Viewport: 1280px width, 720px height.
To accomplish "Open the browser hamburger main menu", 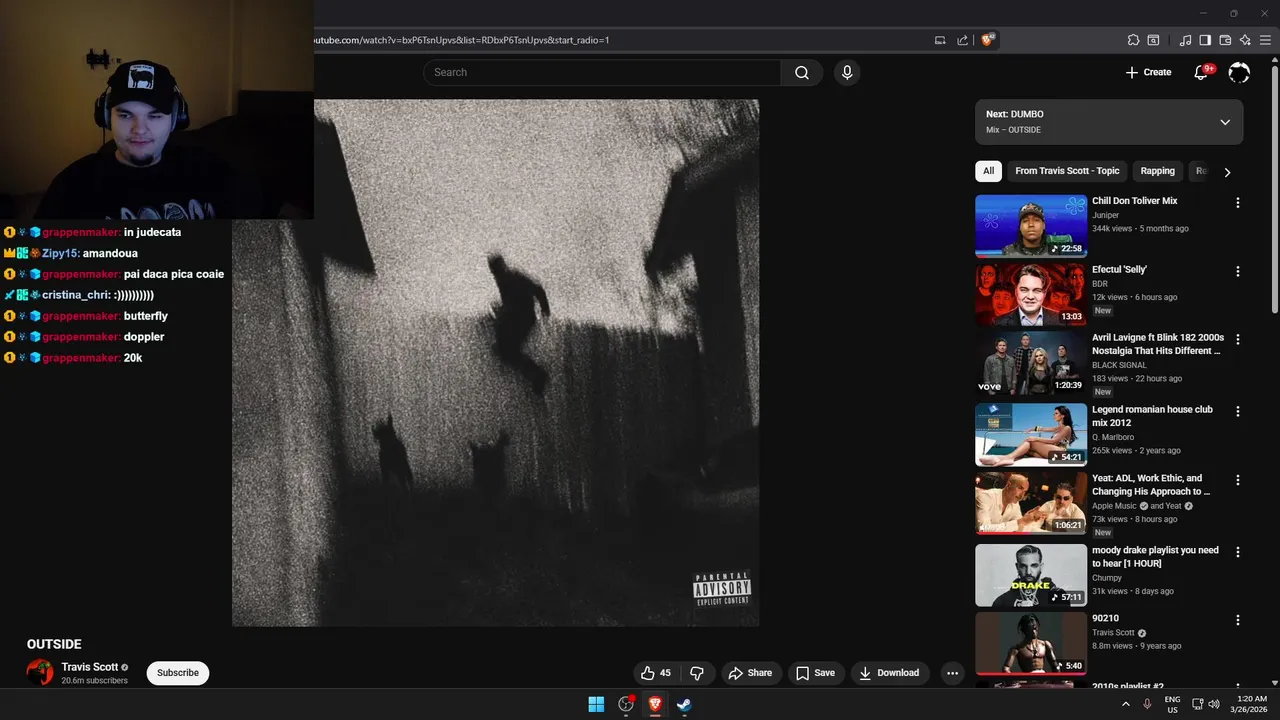I will [x=1265, y=40].
